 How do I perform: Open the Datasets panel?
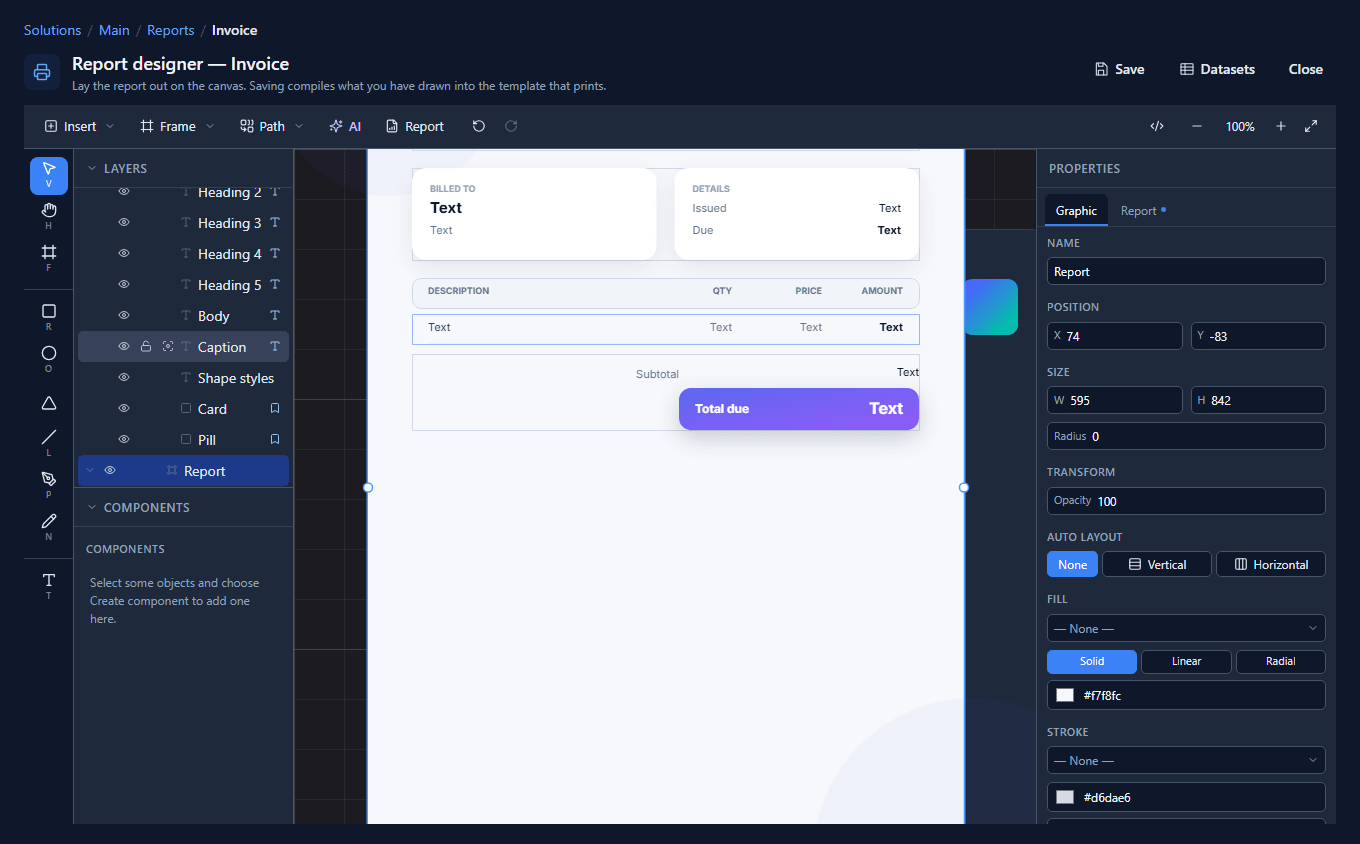(x=1217, y=69)
